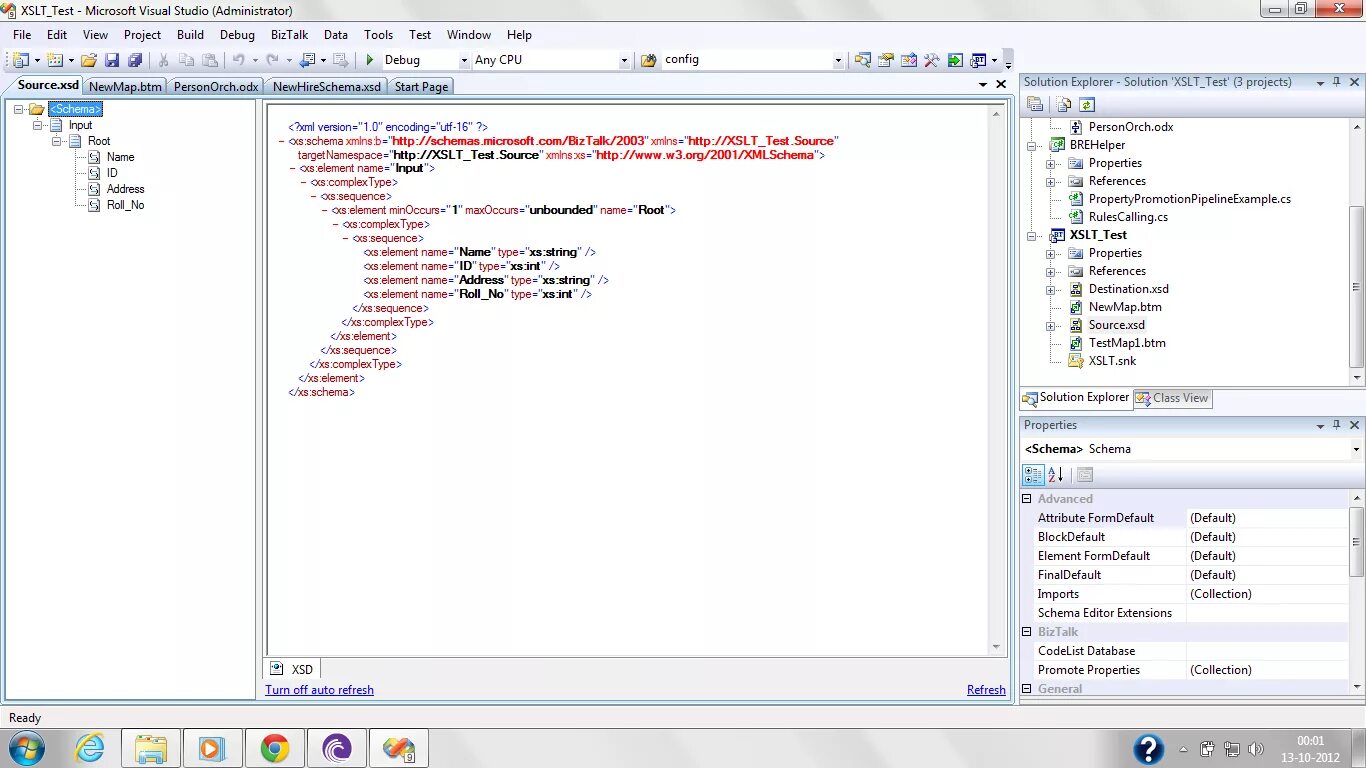Collapse the Input node in schema tree
The height and width of the screenshot is (768, 1366).
coord(38,125)
